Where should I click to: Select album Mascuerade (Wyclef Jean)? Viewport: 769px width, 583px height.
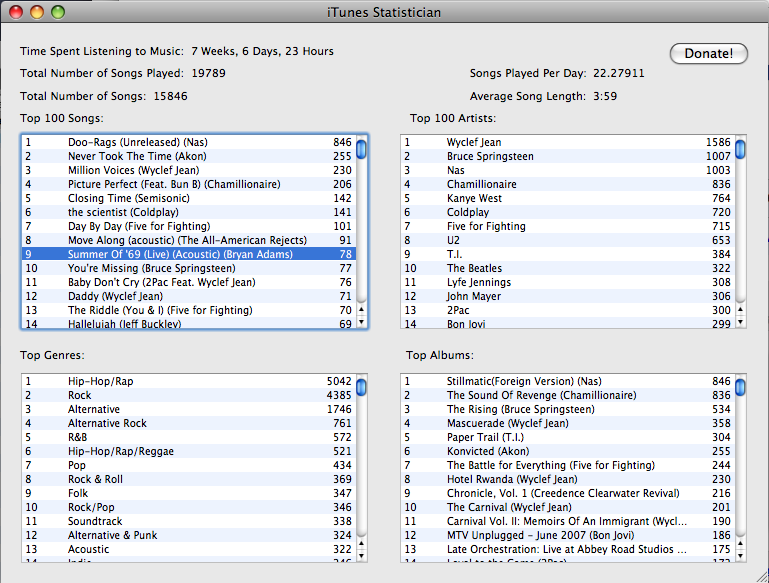568,423
